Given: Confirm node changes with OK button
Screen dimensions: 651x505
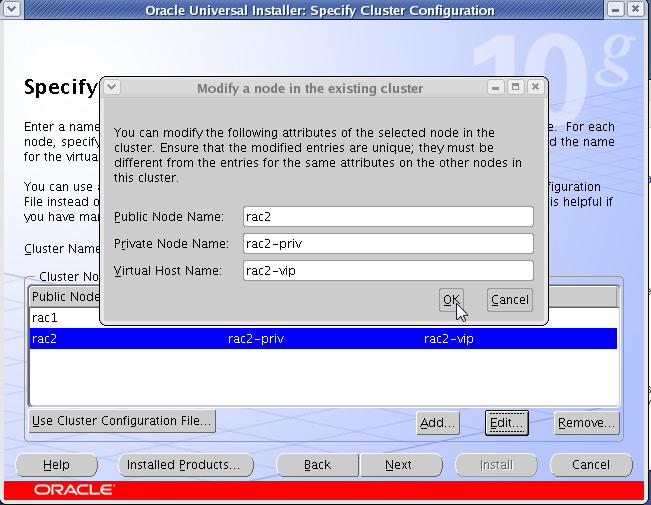Looking at the screenshot, I should point(451,299).
